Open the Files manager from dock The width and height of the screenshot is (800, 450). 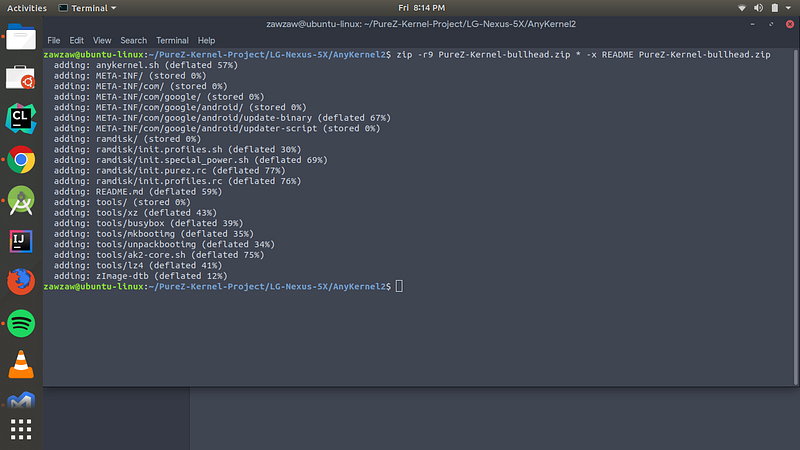(21, 37)
